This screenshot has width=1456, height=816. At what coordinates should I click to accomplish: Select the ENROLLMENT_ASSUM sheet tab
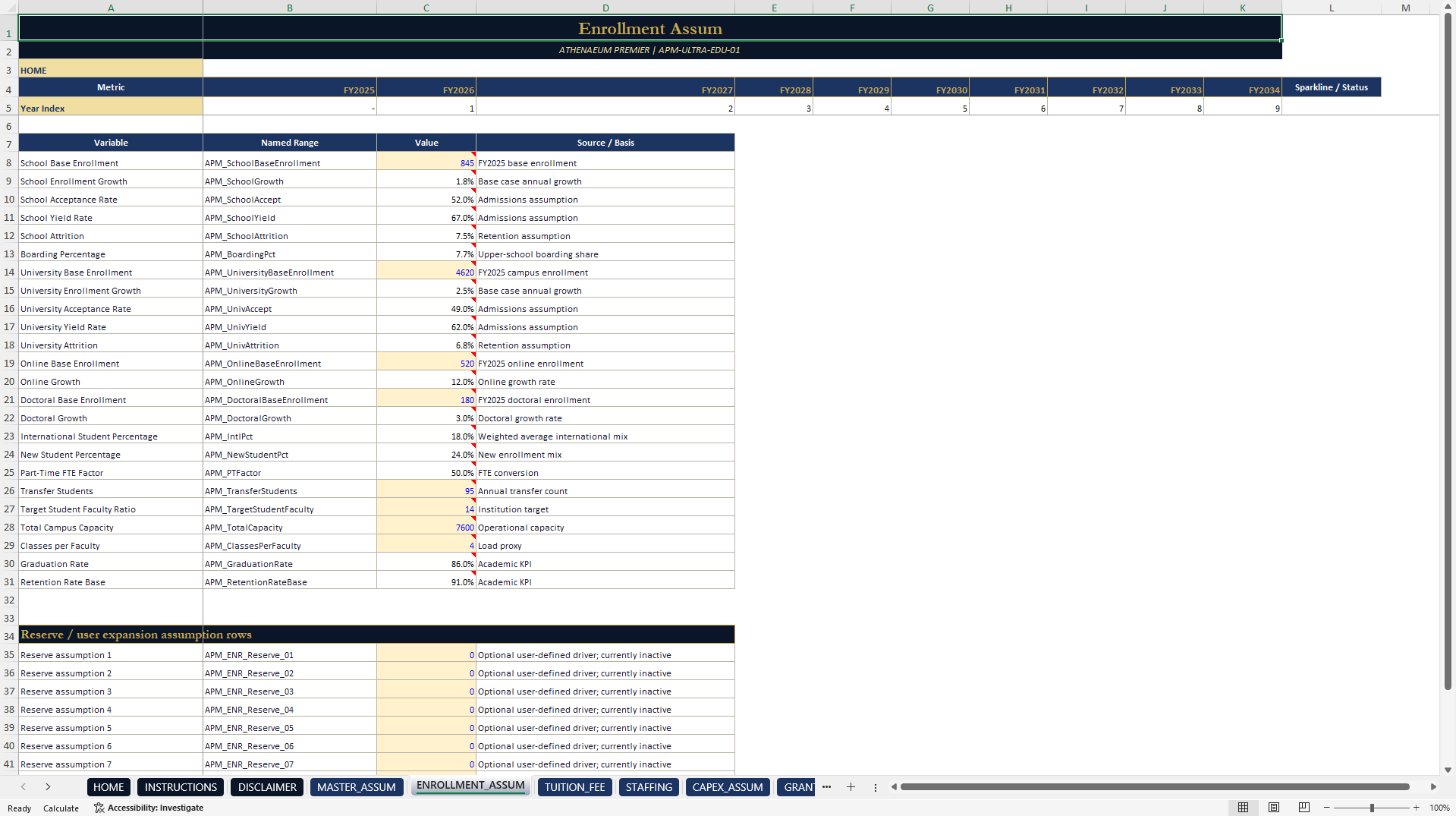pos(470,786)
